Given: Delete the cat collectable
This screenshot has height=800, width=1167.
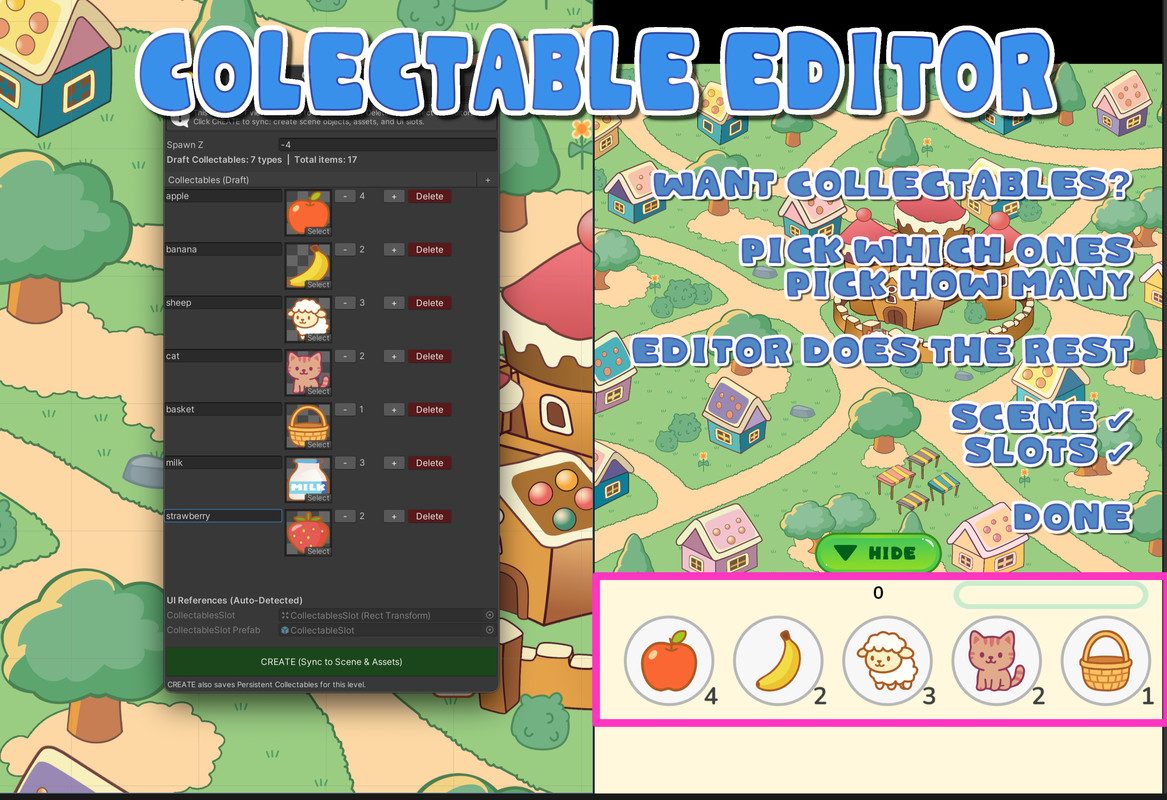Looking at the screenshot, I should pyautogui.click(x=429, y=356).
